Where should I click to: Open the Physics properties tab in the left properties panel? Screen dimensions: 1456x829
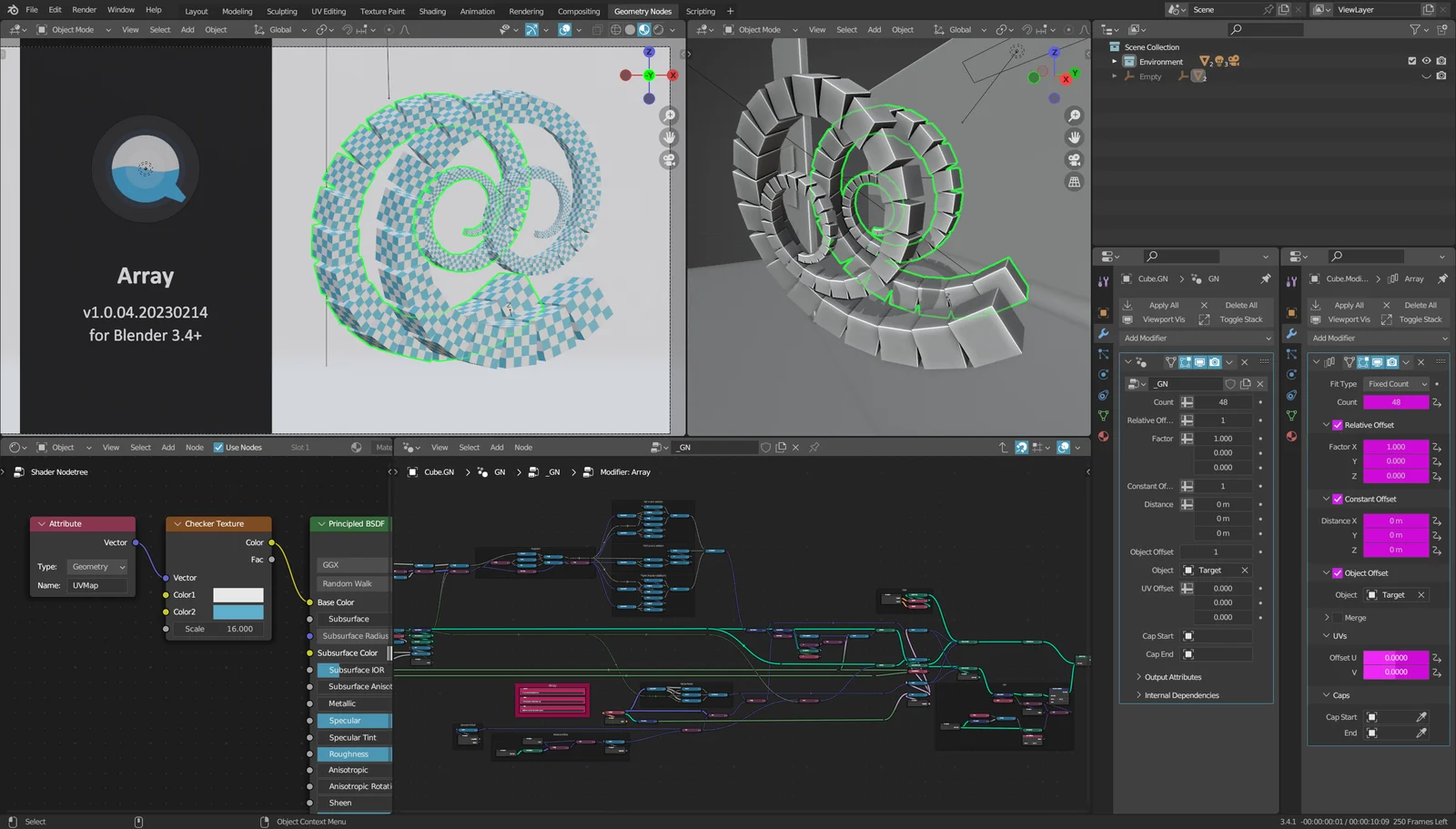click(x=1104, y=374)
